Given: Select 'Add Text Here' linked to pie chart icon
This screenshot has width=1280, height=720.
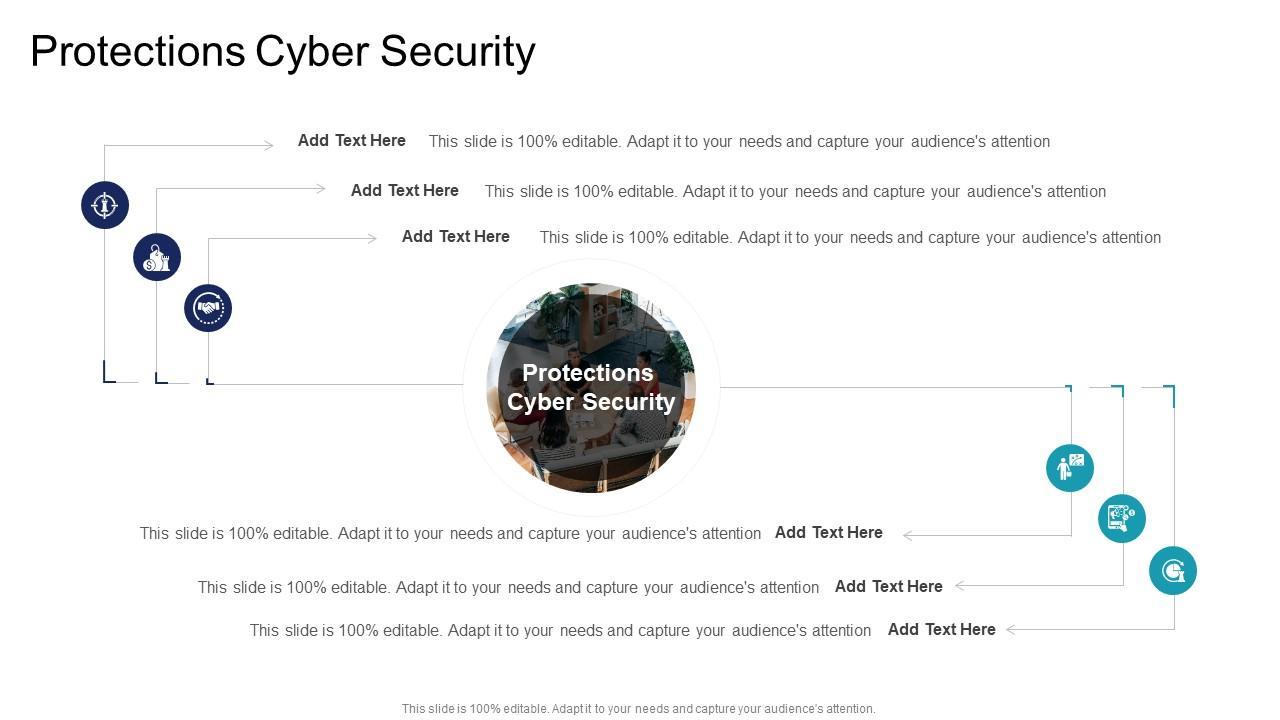Looking at the screenshot, I should 942,630.
